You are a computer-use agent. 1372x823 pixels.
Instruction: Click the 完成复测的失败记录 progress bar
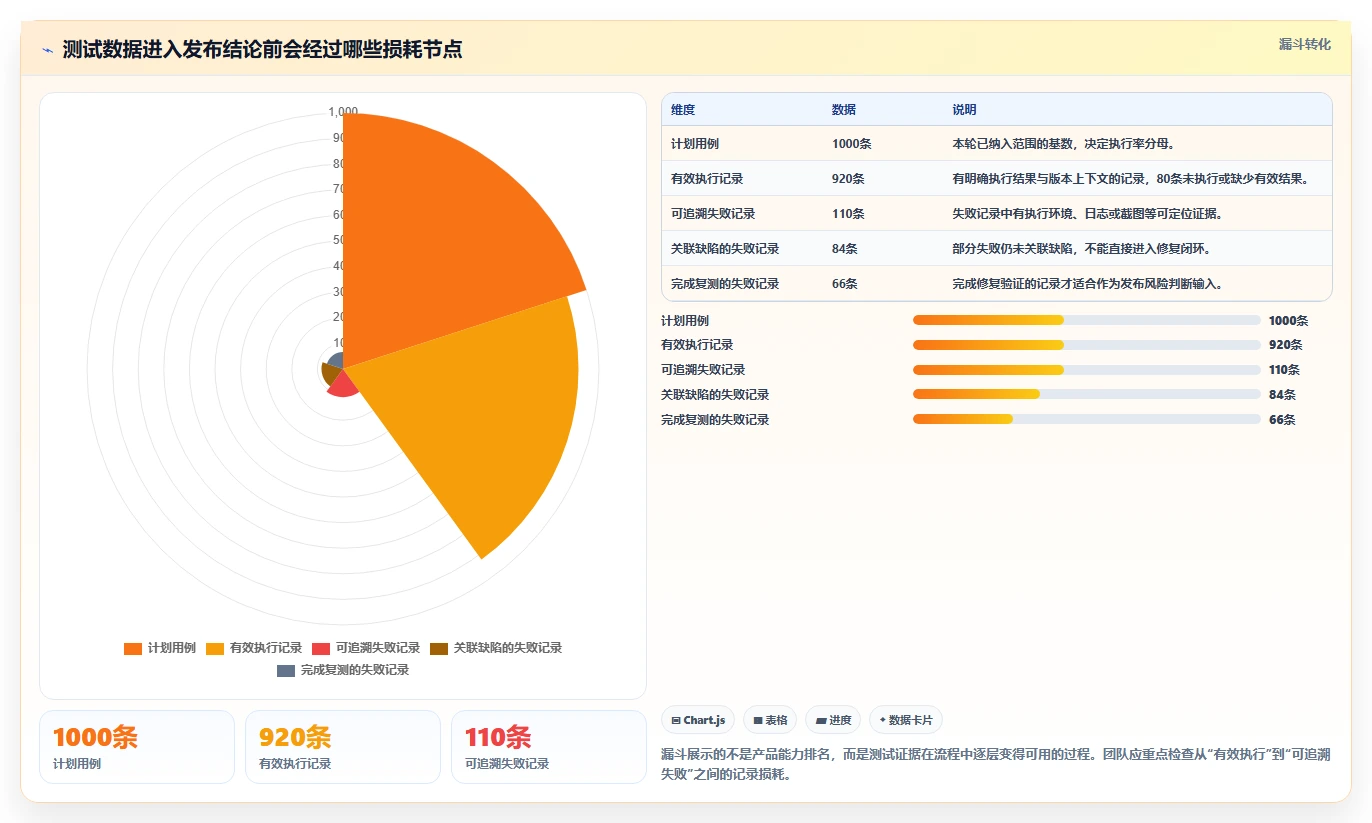[1086, 419]
